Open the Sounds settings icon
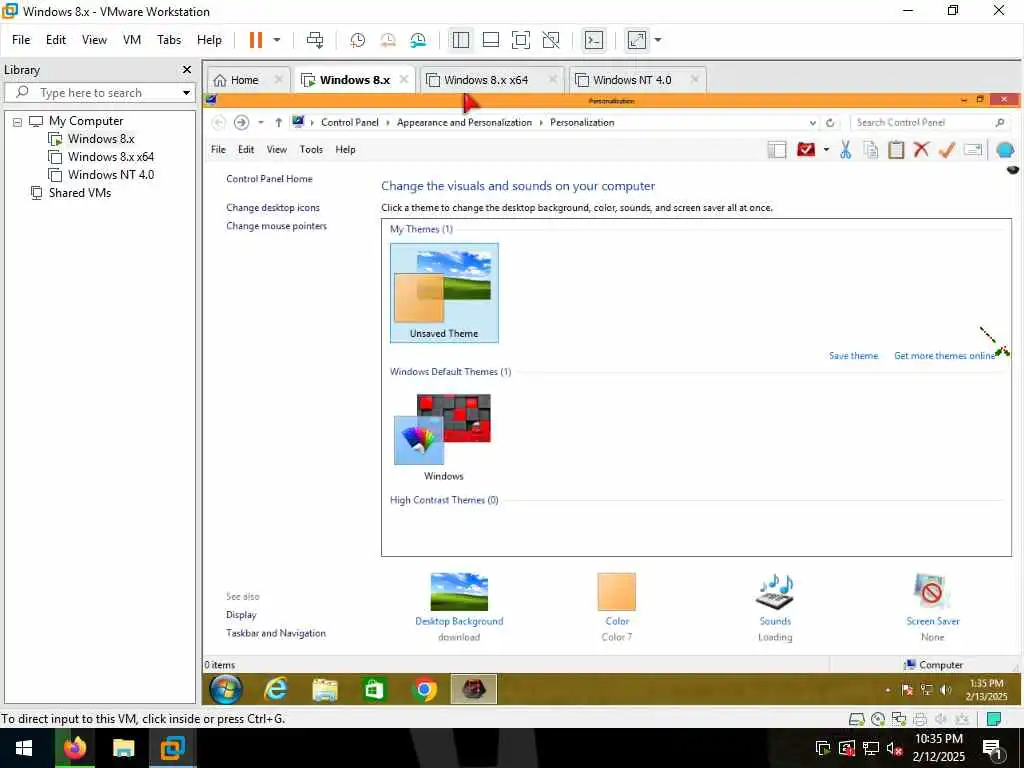The image size is (1024, 768). pos(775,592)
